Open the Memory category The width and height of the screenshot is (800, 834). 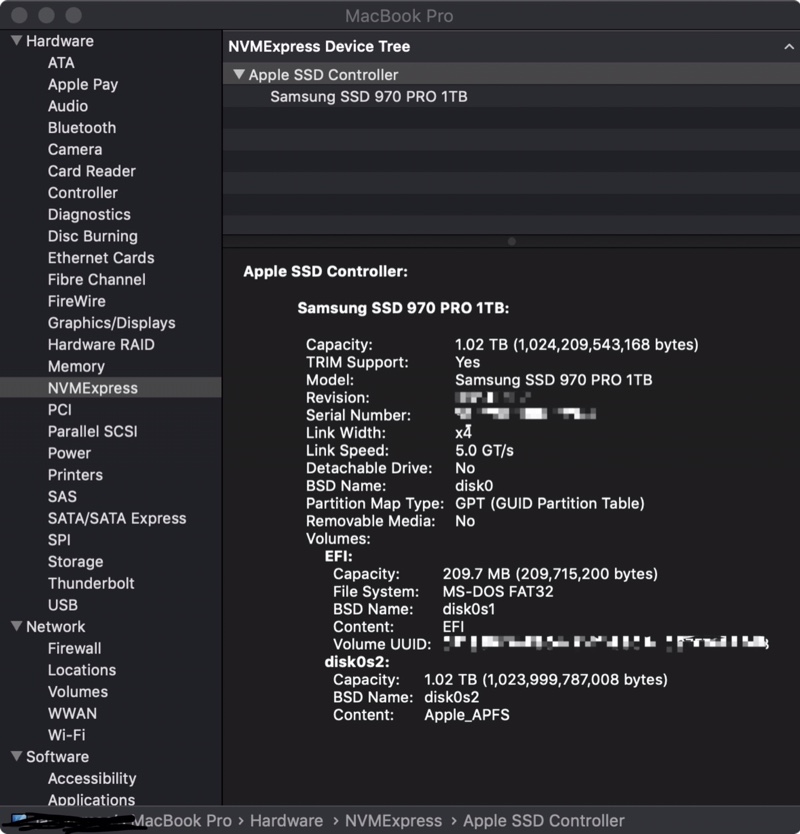pyautogui.click(x=77, y=366)
